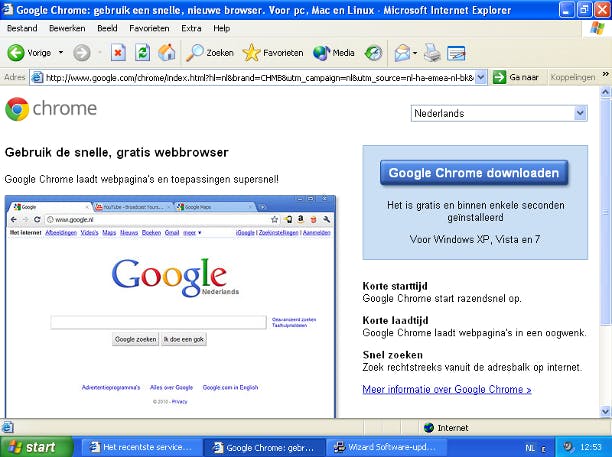Open the Forward history dropdown arrow

[100, 52]
